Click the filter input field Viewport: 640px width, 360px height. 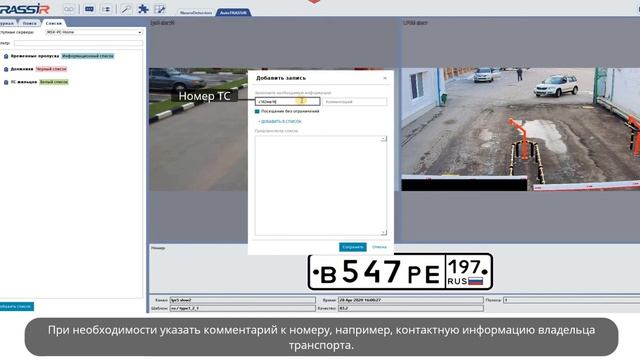click(x=78, y=43)
